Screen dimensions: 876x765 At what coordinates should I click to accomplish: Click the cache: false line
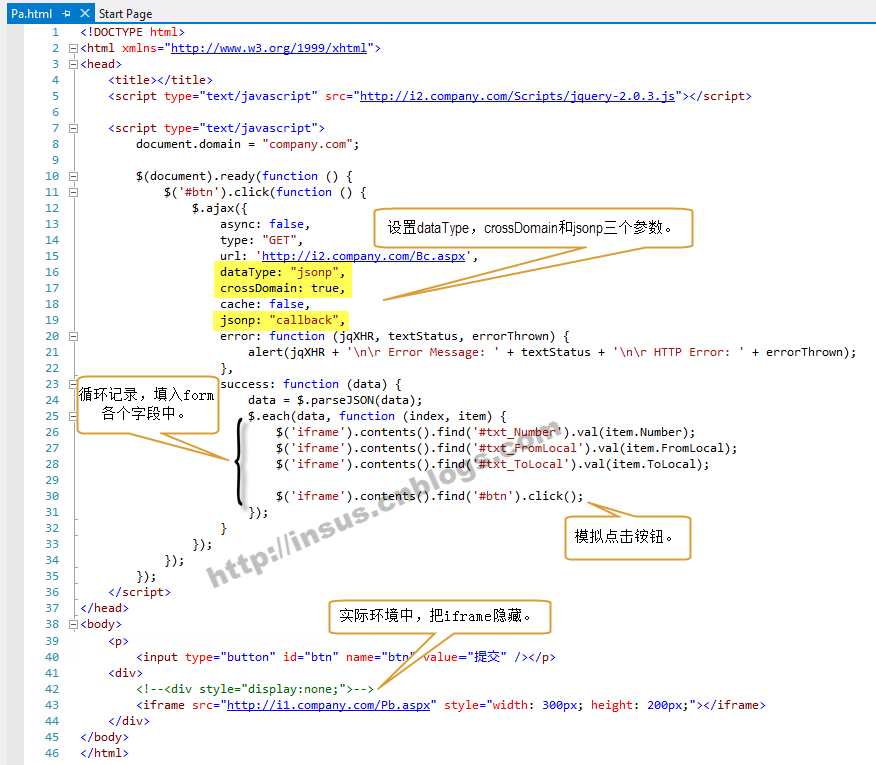[x=265, y=304]
